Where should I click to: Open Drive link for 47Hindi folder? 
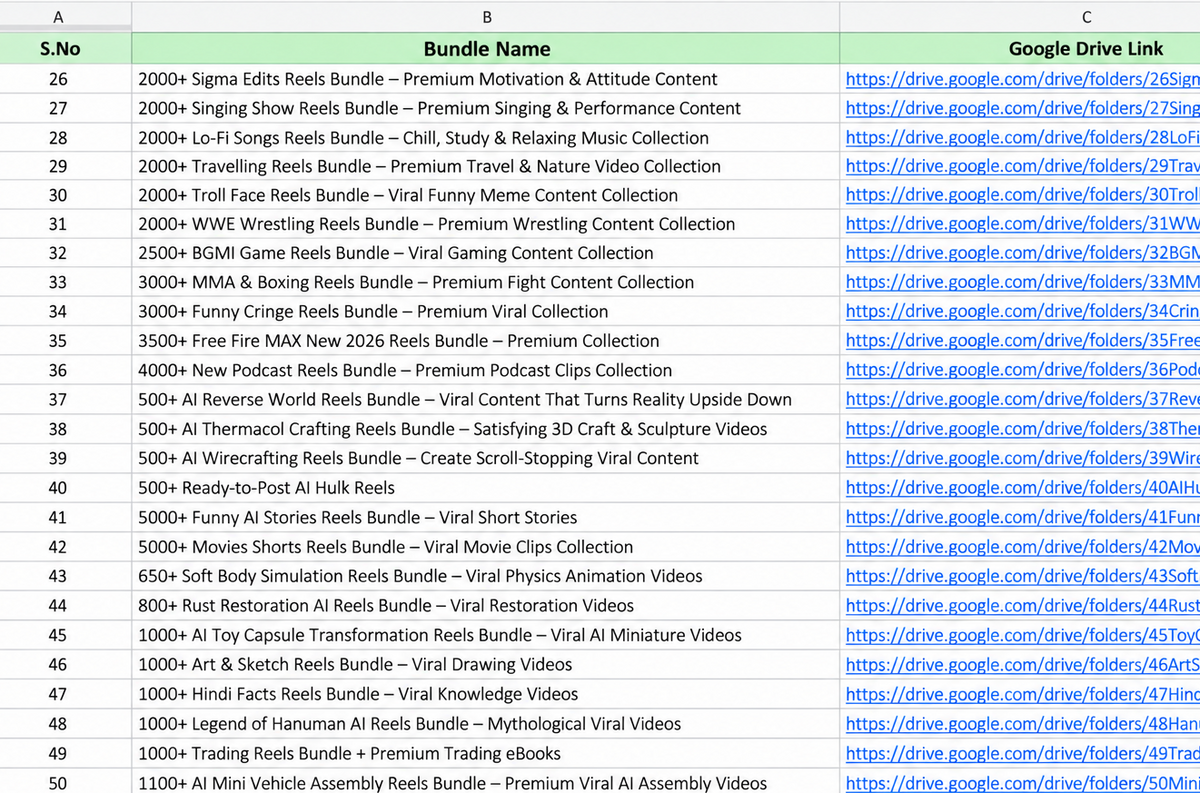1022,694
